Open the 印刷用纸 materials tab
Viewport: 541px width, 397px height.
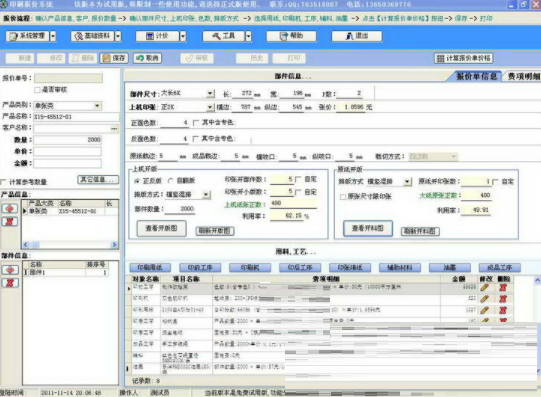pyautogui.click(x=150, y=268)
